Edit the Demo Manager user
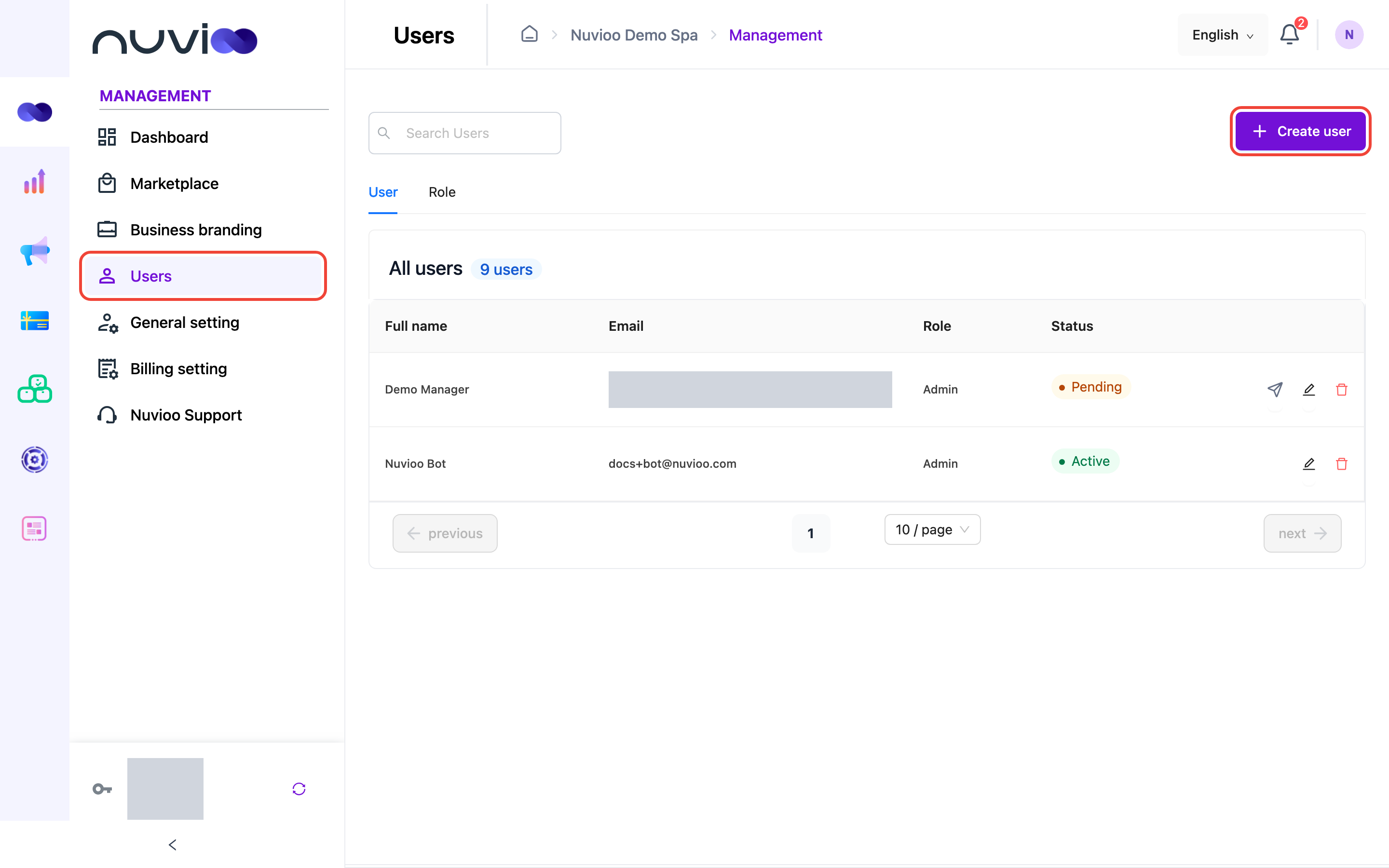 click(1308, 389)
